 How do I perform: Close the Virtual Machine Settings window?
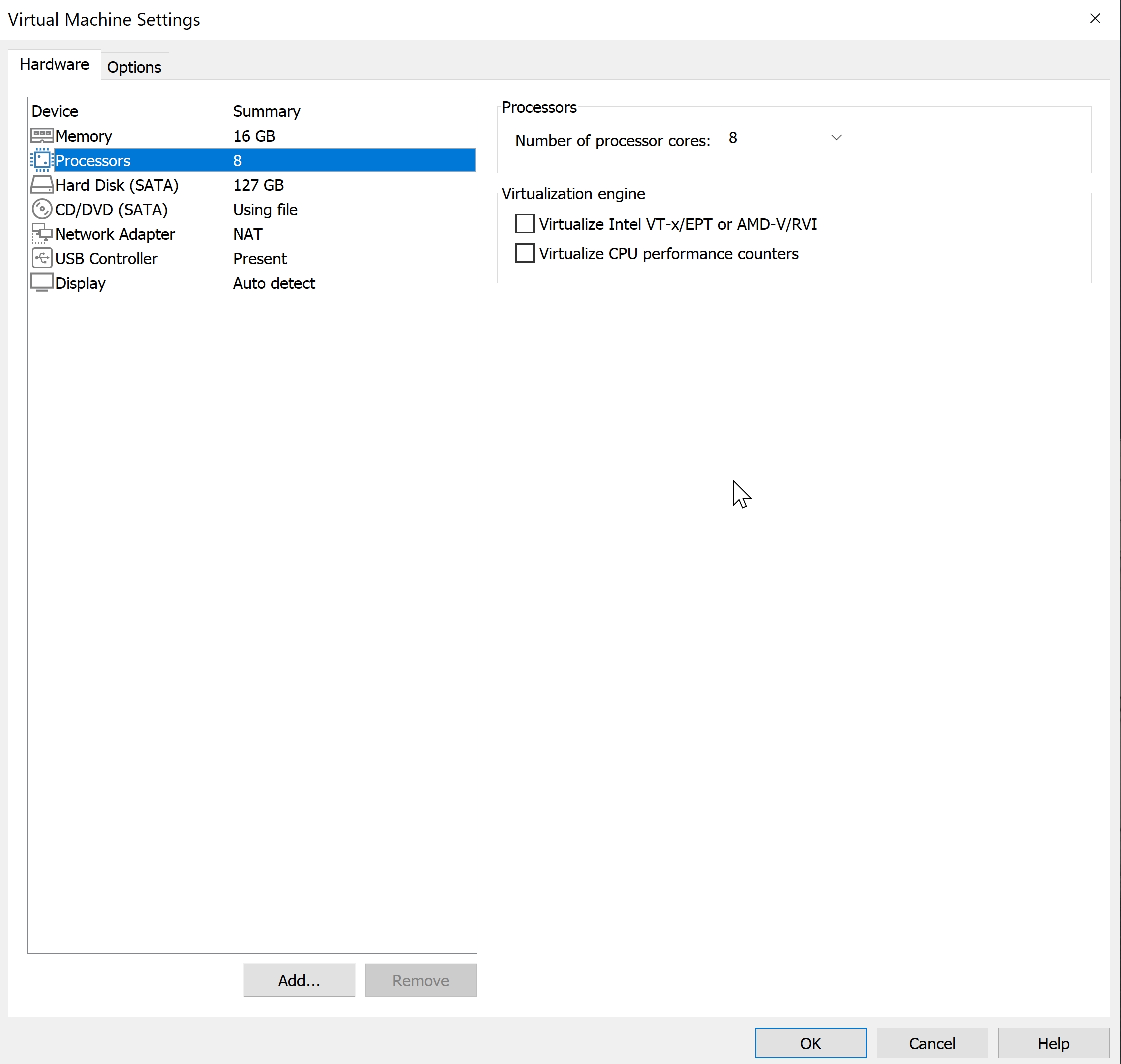[1095, 19]
